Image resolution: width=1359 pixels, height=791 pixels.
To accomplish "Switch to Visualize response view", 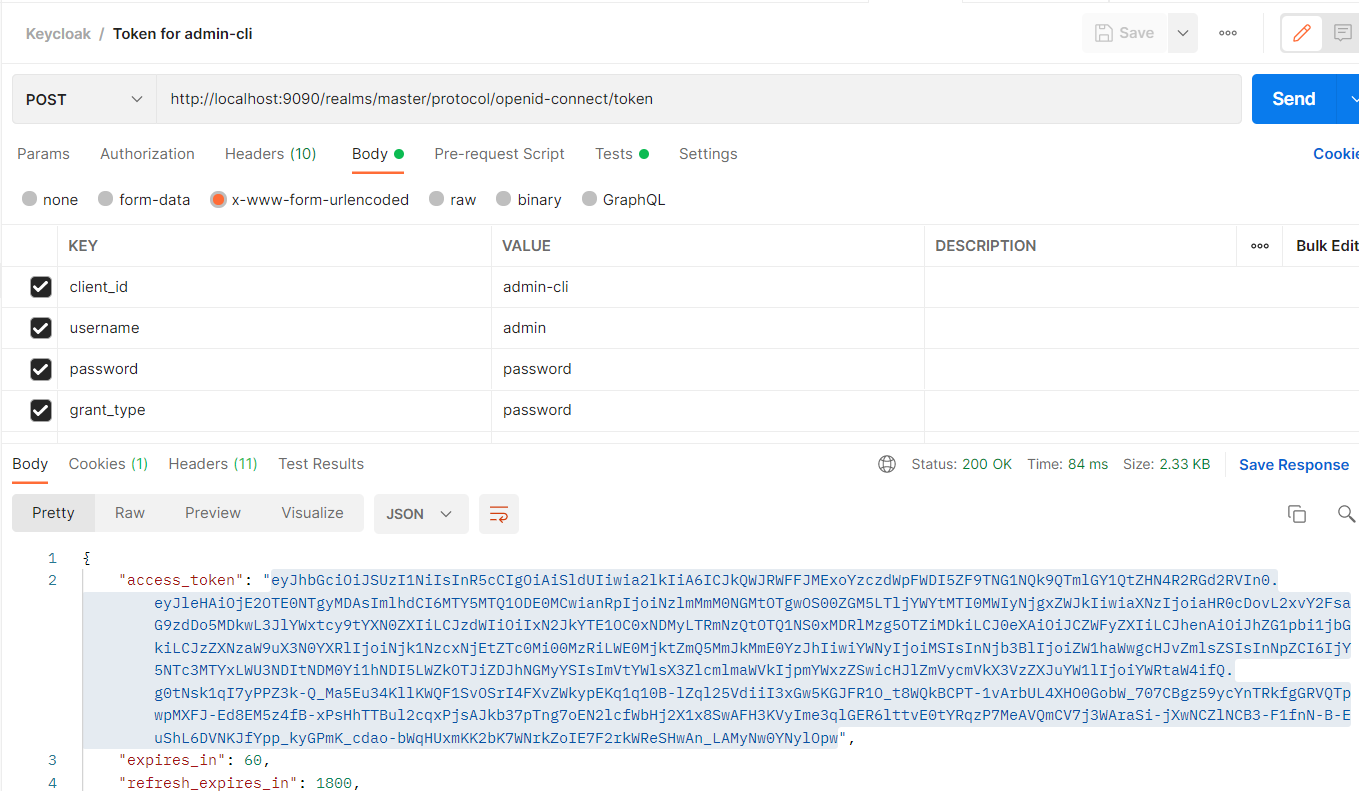I will (x=312, y=513).
